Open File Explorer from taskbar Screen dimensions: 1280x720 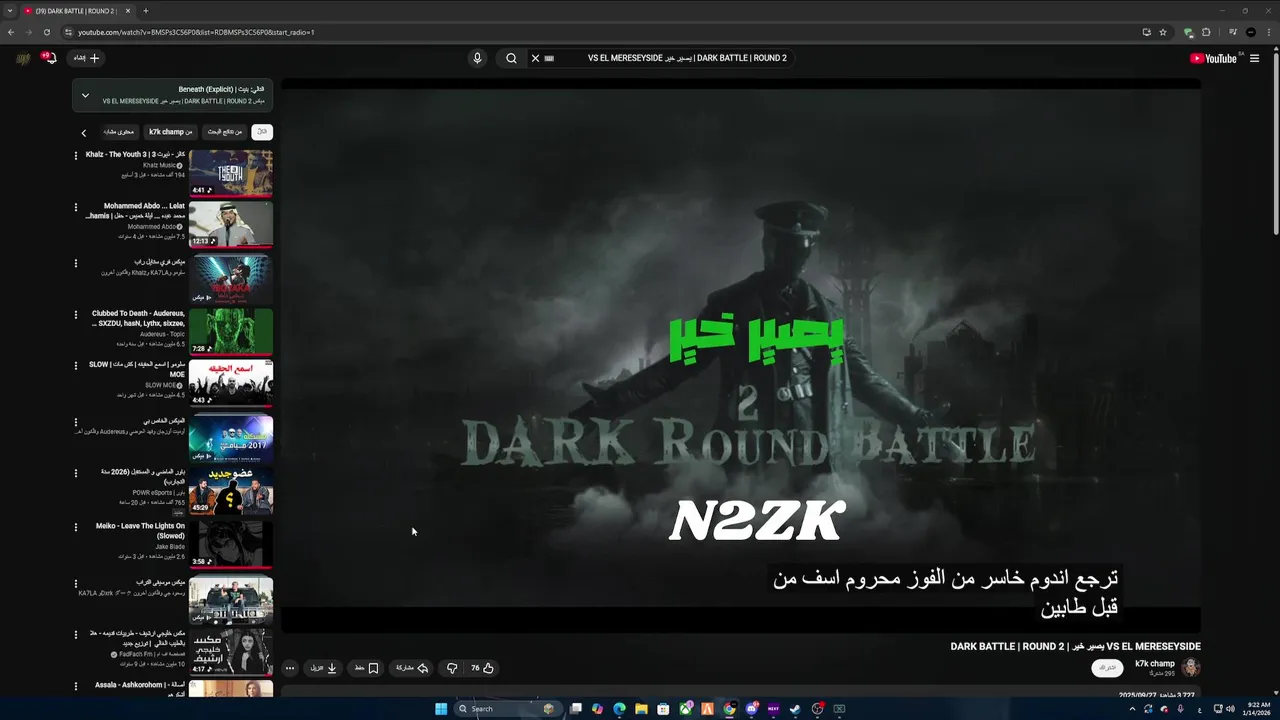pyautogui.click(x=641, y=709)
